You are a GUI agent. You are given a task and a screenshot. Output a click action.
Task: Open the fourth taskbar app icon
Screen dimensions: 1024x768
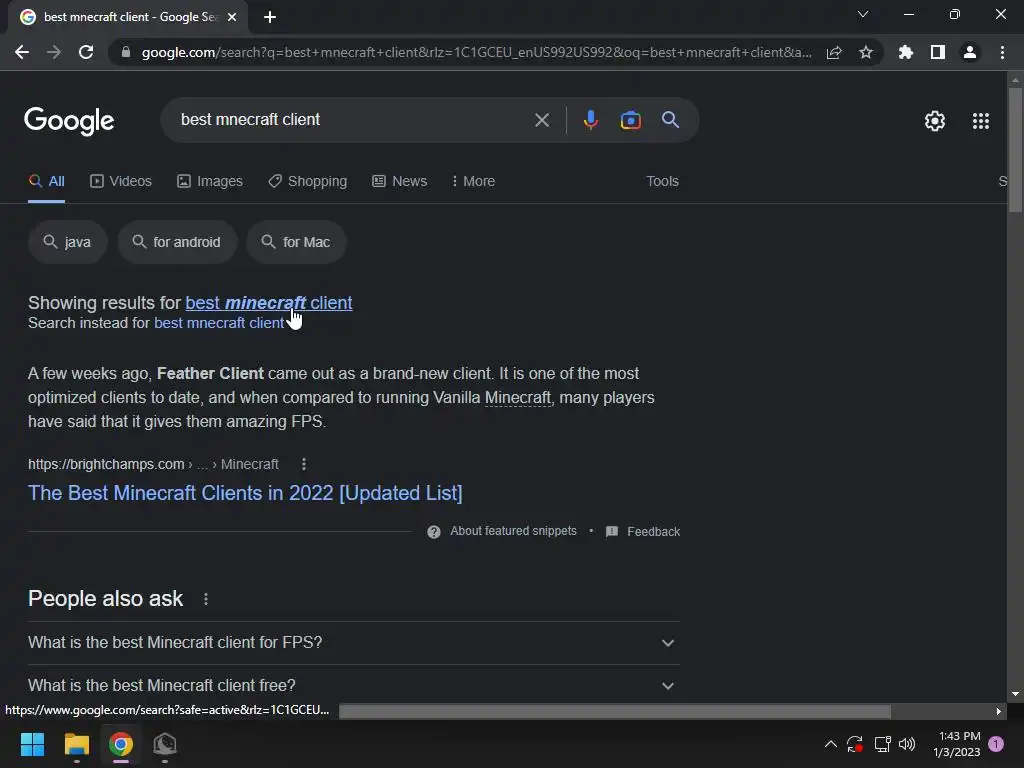pos(165,744)
